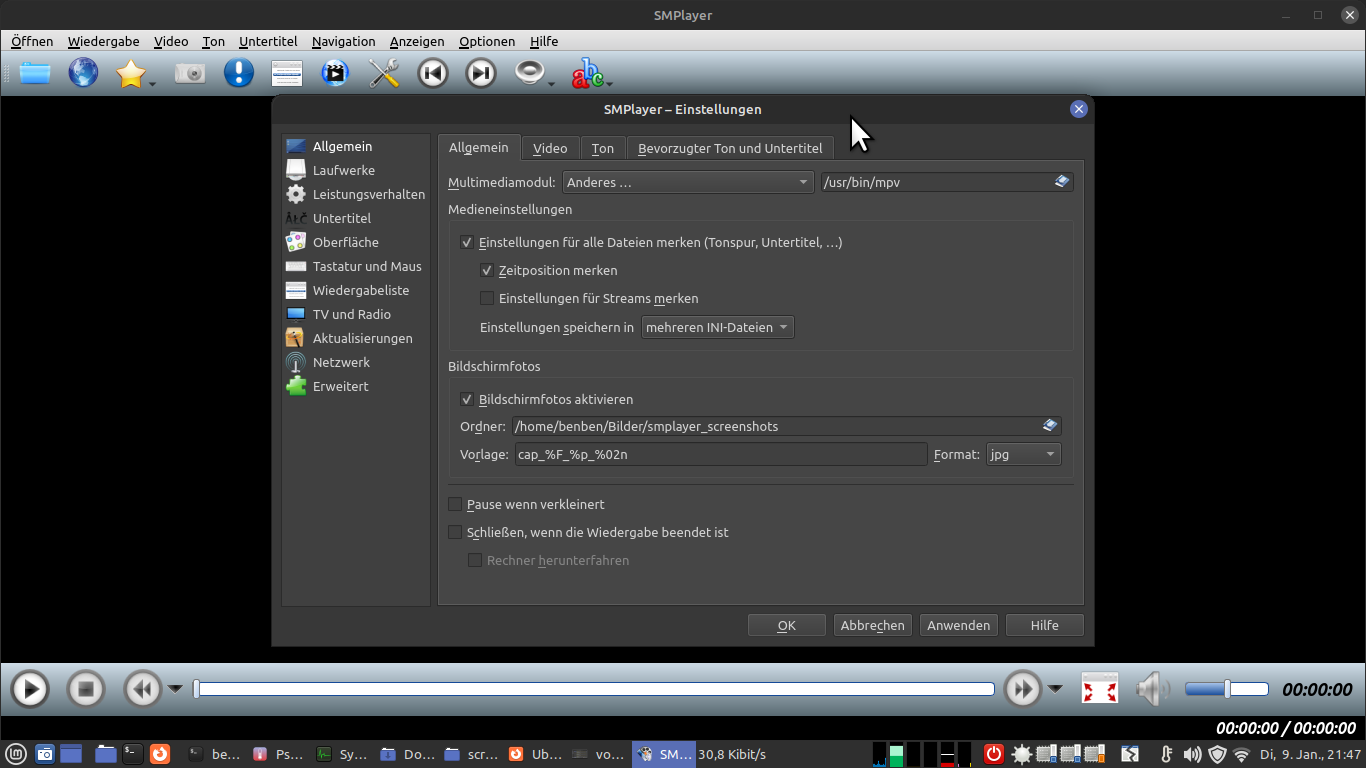Open Leistungsverhalten settings section
1366x768 pixels.
(355, 194)
